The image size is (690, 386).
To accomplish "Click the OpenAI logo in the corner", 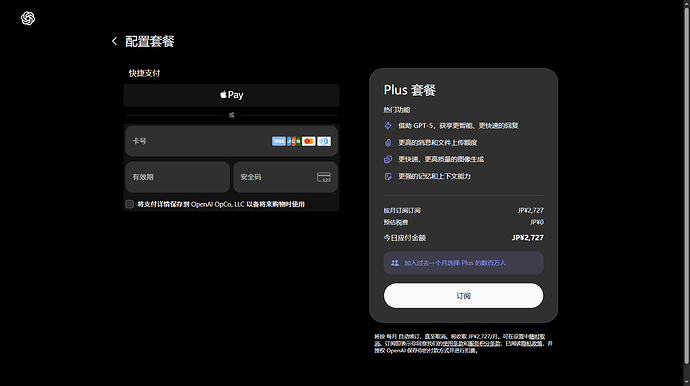I will (28, 18).
